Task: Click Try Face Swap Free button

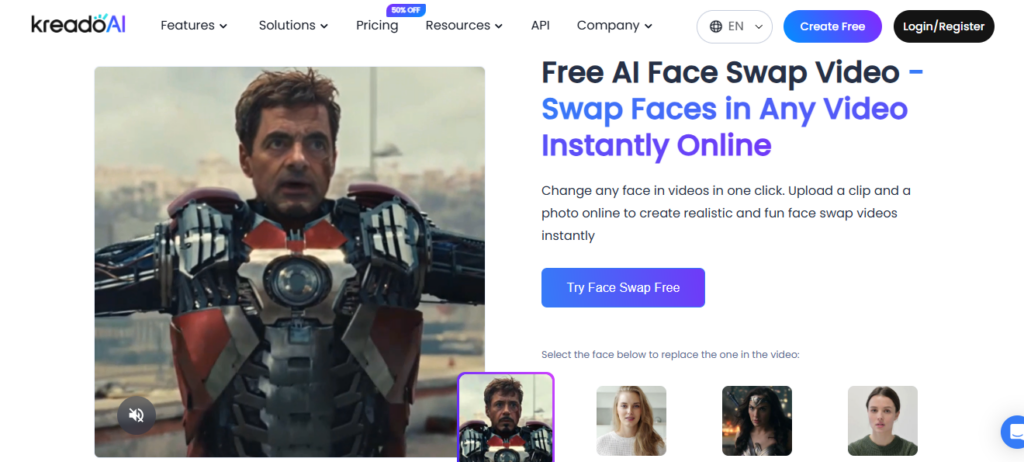Action: pyautogui.click(x=623, y=288)
